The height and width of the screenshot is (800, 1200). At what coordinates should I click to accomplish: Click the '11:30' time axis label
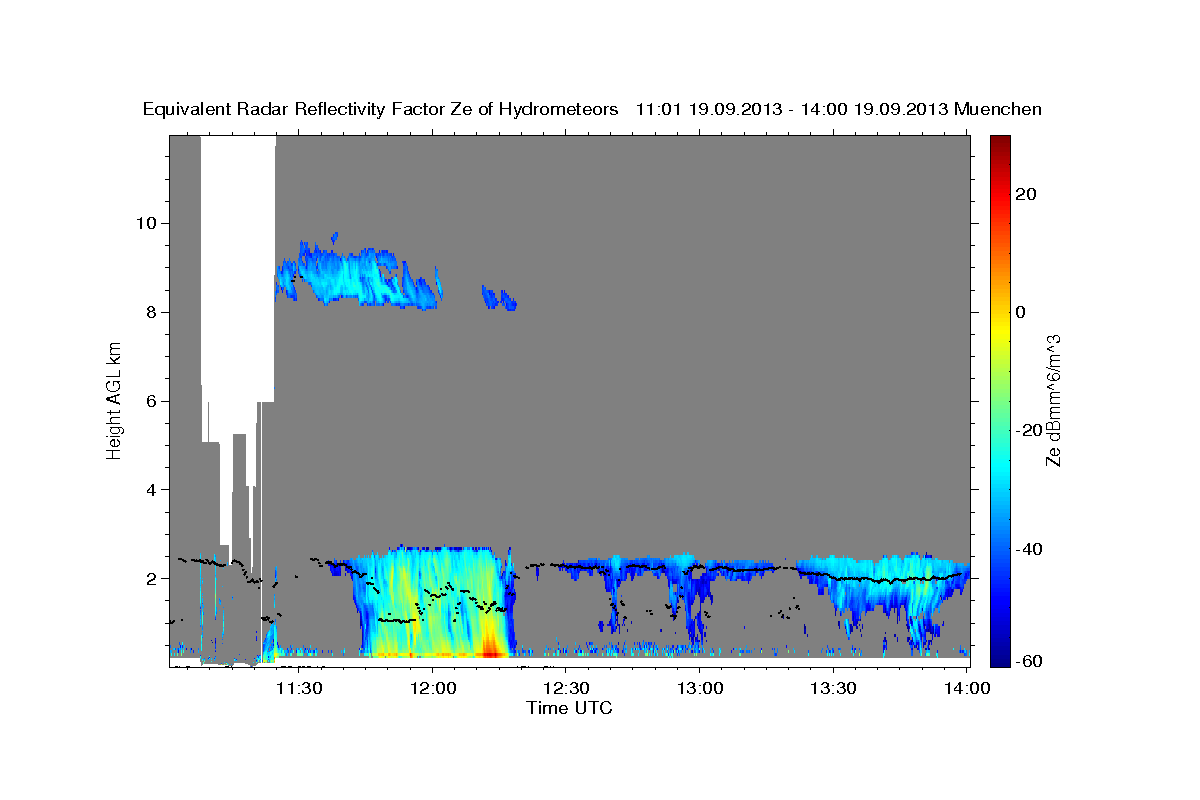(x=298, y=688)
